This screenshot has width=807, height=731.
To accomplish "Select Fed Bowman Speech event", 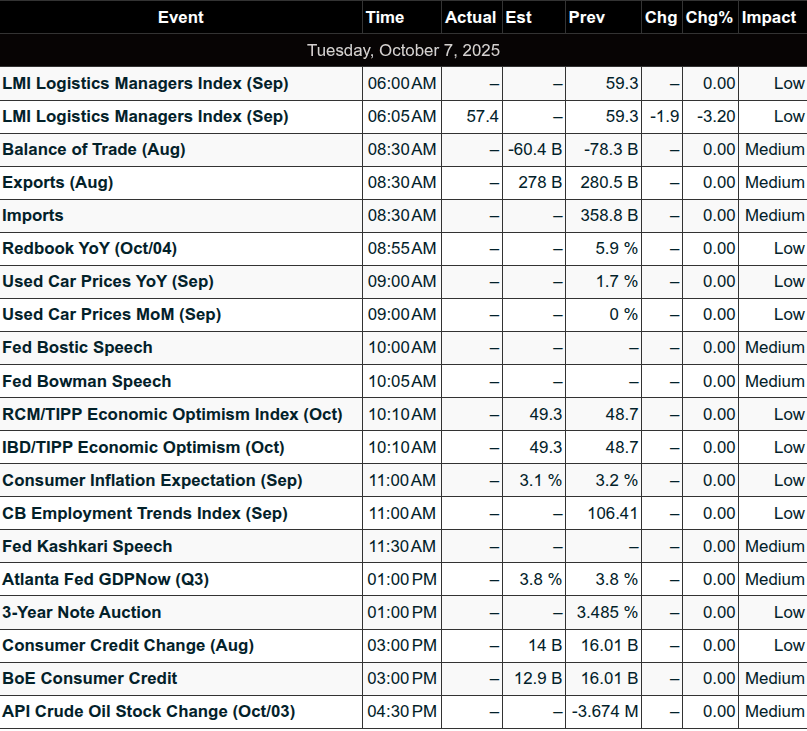I will click(87, 382).
